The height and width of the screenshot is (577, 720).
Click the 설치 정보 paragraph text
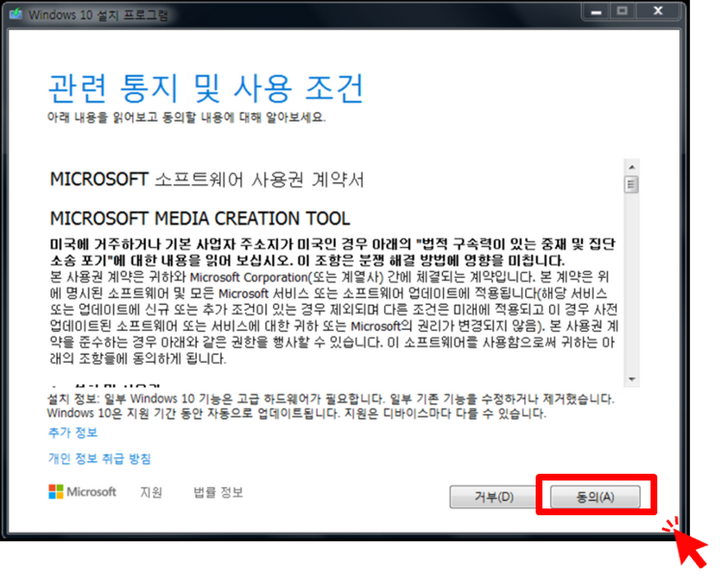coord(331,406)
